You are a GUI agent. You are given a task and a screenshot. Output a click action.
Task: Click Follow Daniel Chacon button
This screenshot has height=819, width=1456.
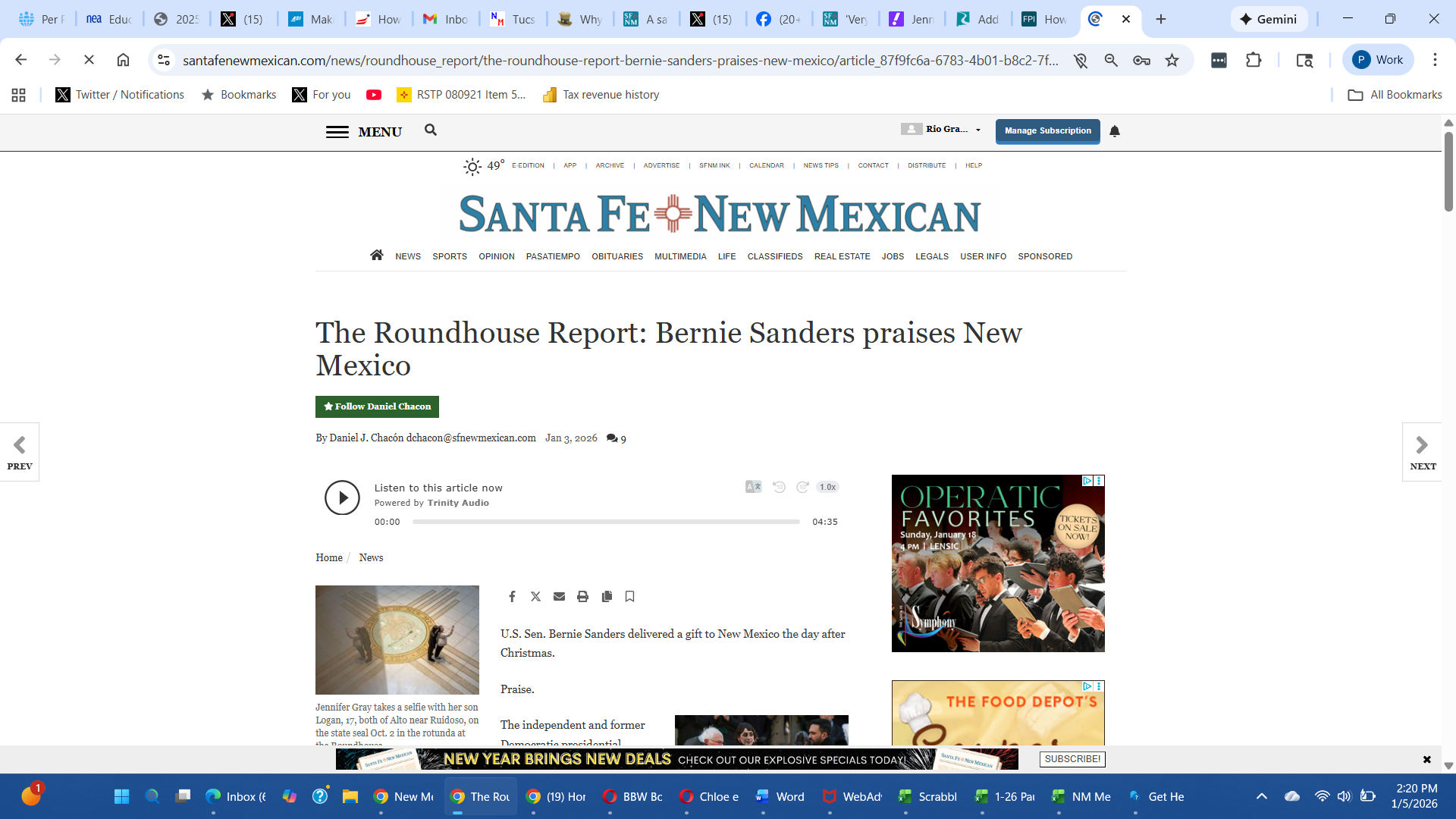click(x=377, y=406)
